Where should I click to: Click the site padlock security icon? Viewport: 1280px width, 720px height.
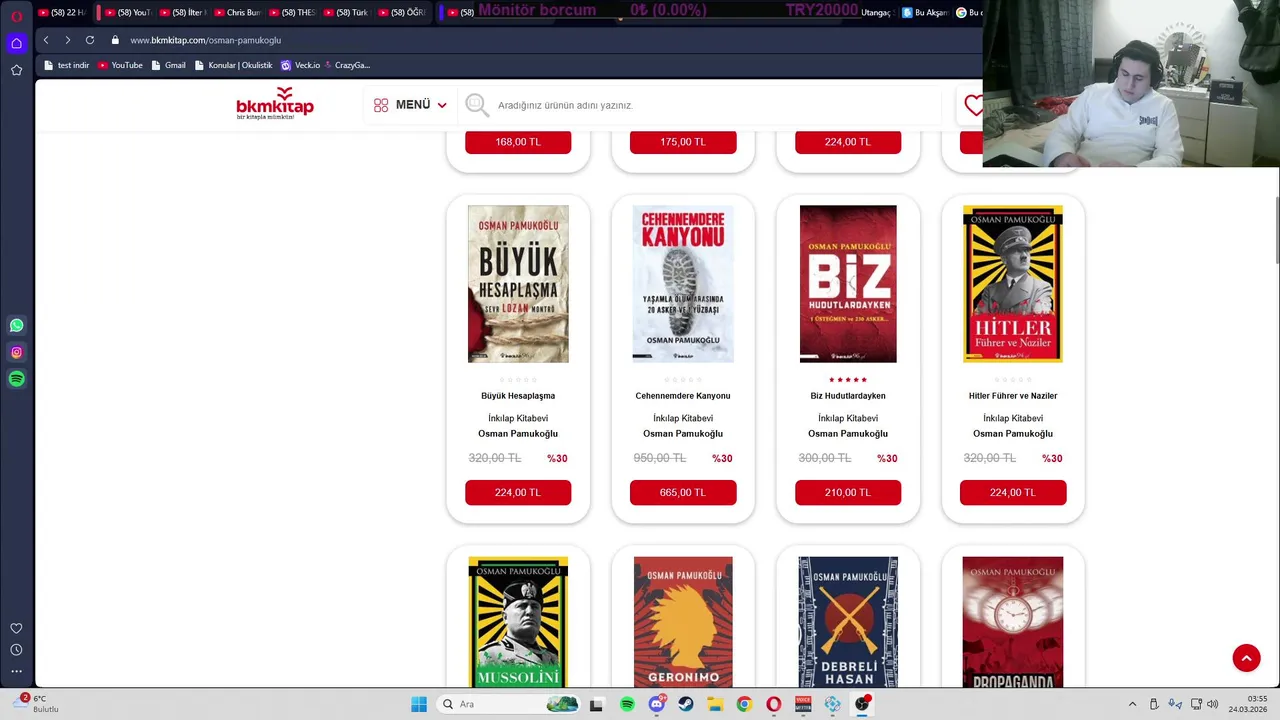pos(115,40)
